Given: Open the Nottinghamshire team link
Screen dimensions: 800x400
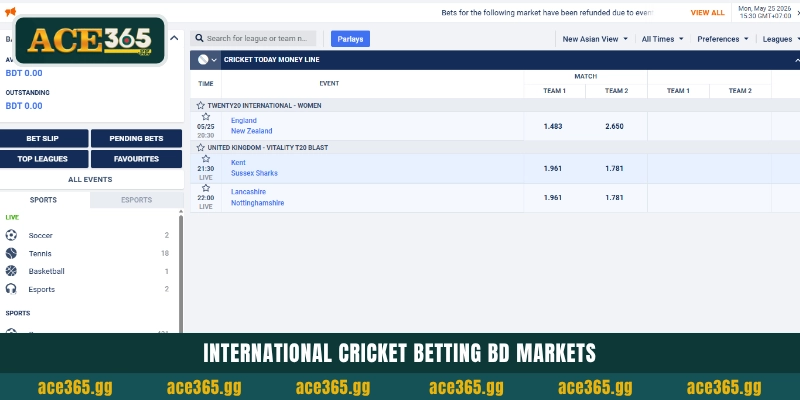Looking at the screenshot, I should coord(258,203).
